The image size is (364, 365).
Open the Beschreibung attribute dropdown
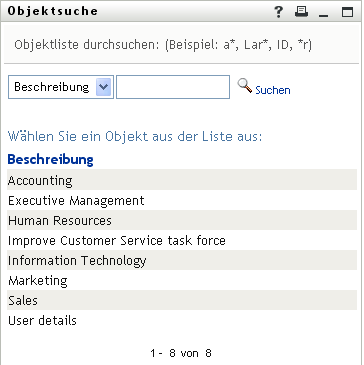pos(61,87)
